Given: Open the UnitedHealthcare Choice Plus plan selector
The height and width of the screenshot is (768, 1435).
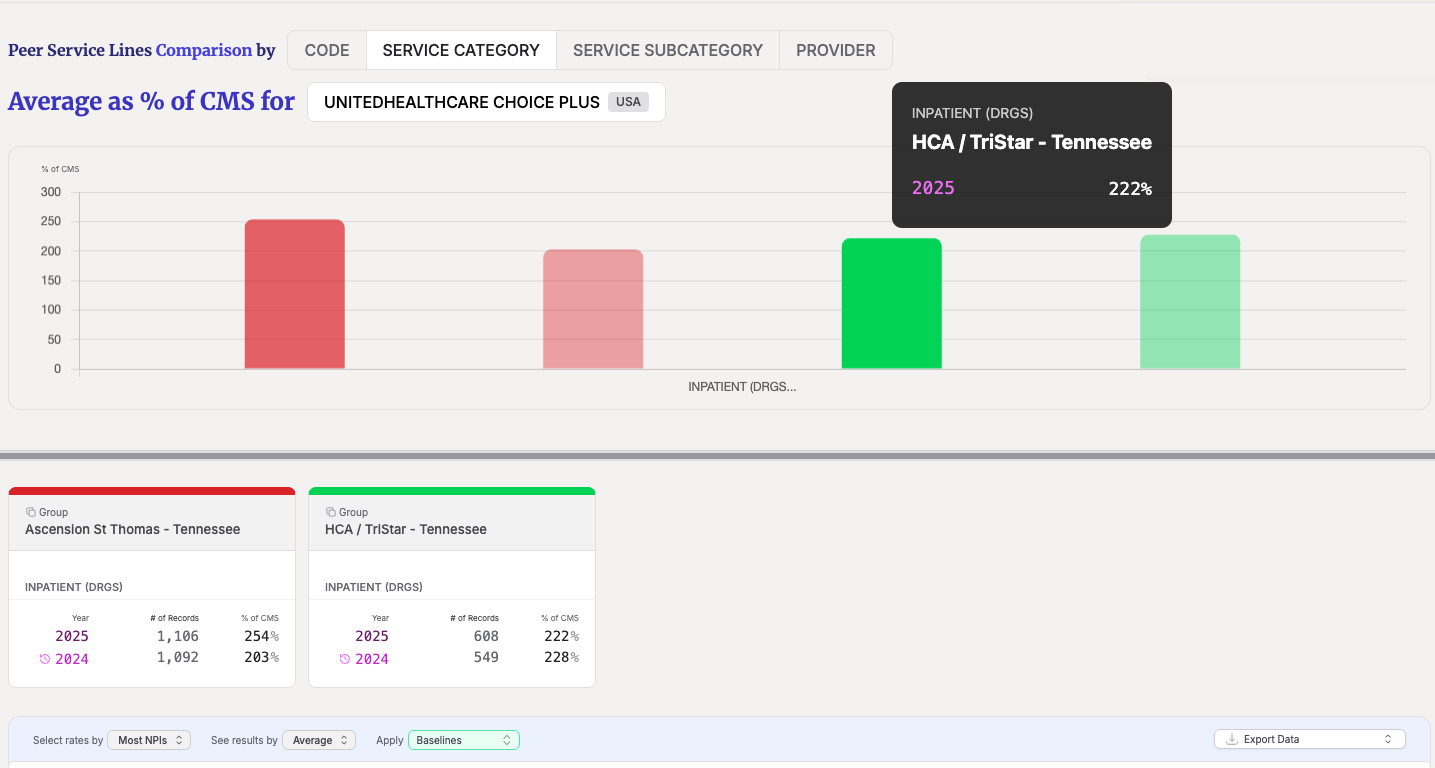Looking at the screenshot, I should tap(486, 102).
